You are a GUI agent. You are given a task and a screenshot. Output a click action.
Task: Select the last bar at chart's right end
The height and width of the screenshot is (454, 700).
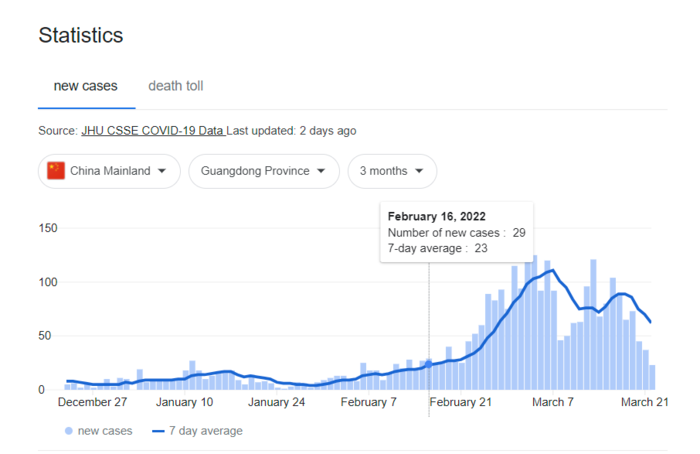pyautogui.click(x=653, y=377)
